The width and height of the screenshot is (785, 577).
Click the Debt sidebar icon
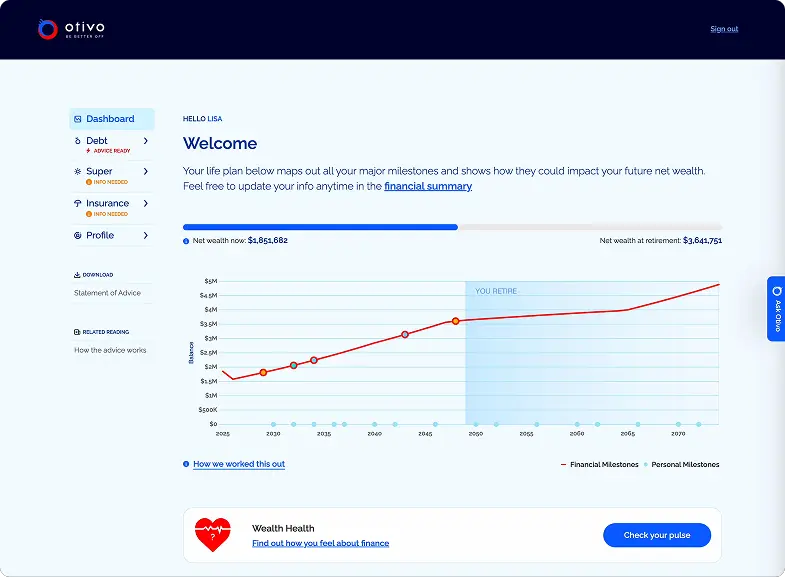(78, 142)
